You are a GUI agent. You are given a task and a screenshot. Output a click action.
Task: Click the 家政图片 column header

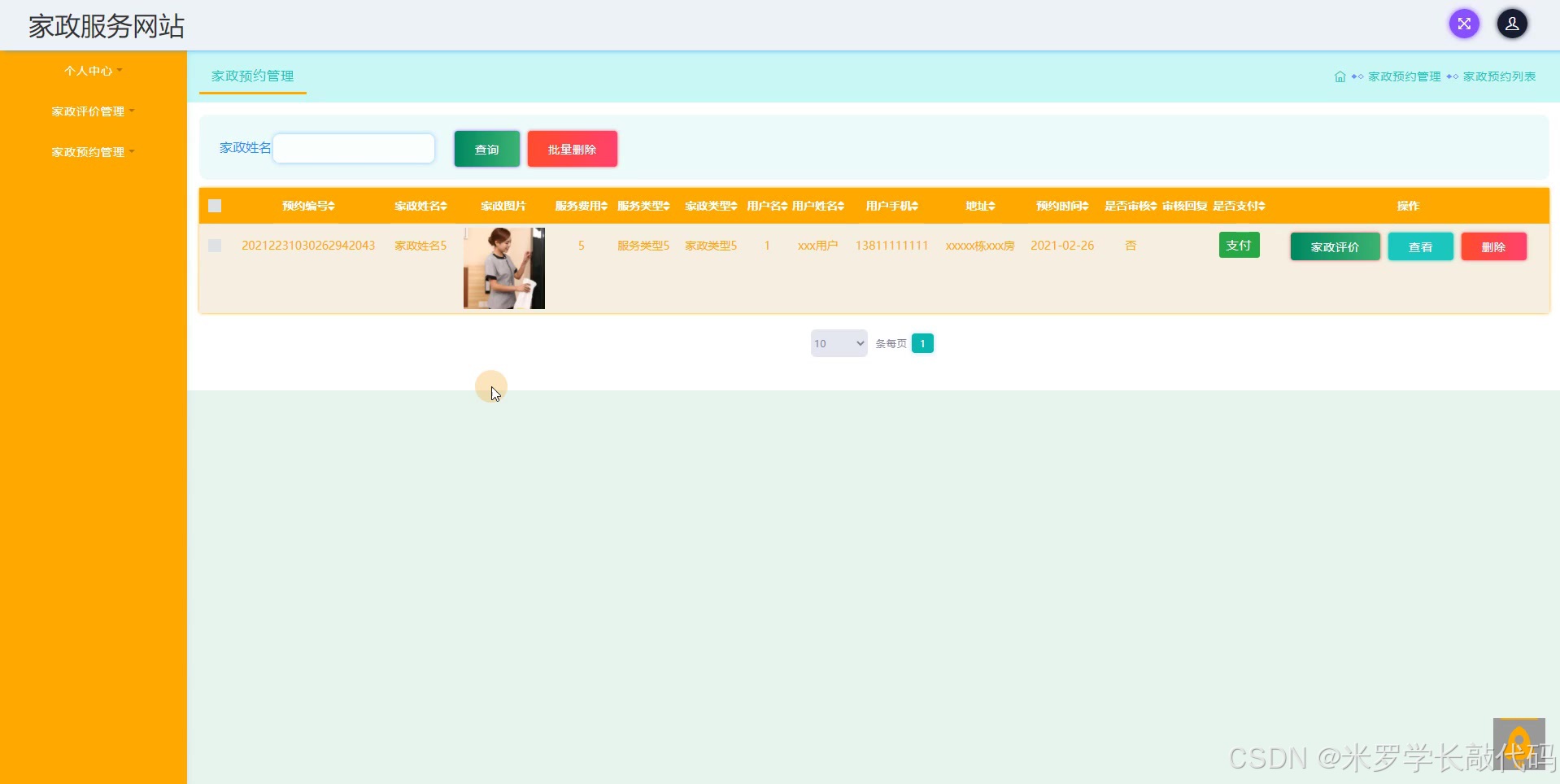click(503, 206)
